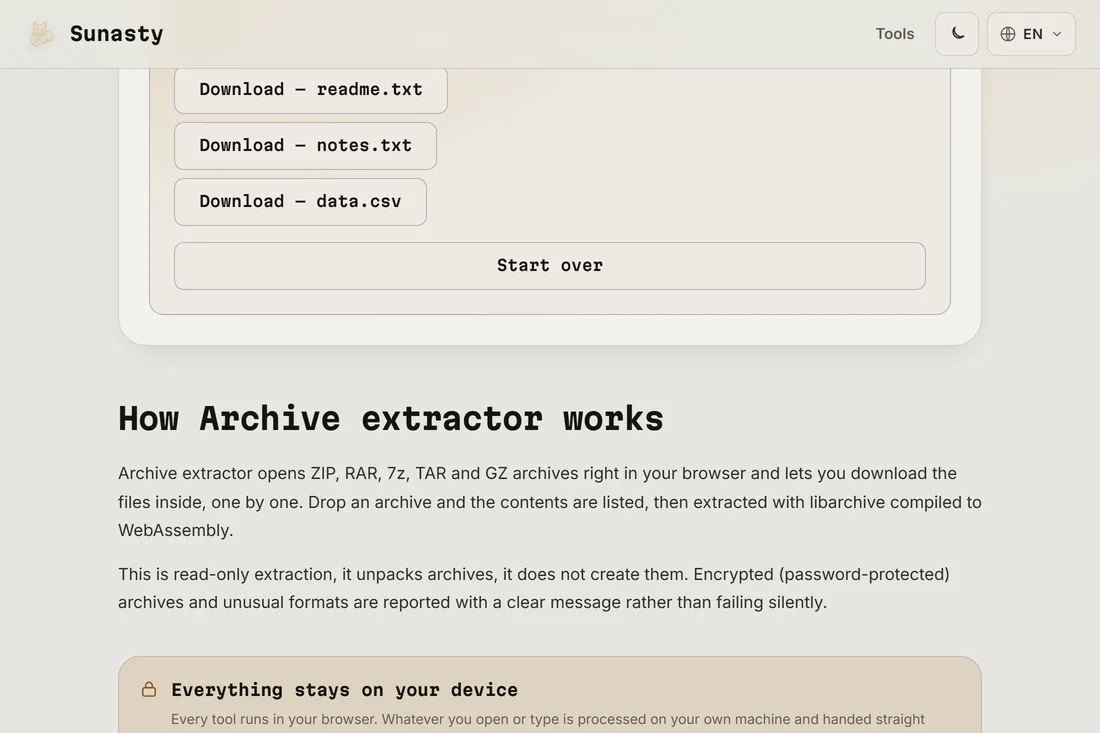The height and width of the screenshot is (733, 1100).
Task: Open the Sunasty home link text
Action: point(116,34)
